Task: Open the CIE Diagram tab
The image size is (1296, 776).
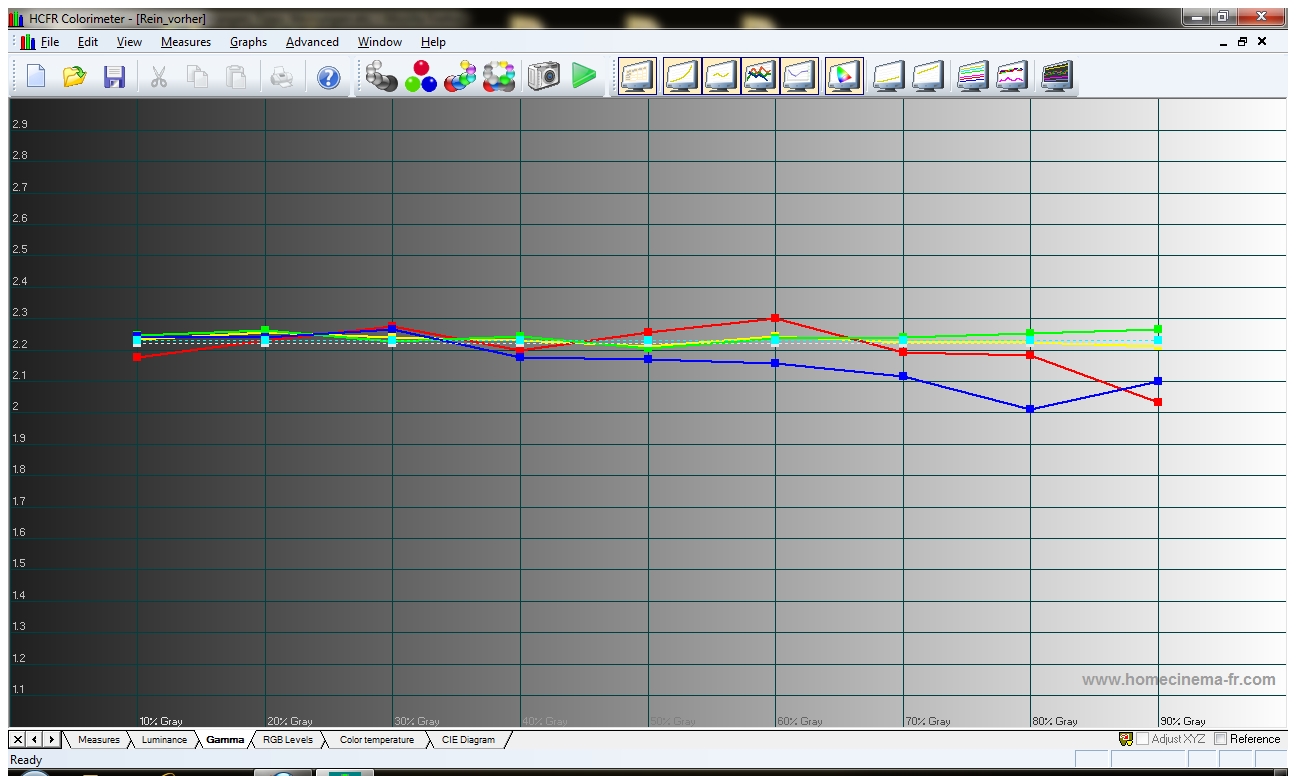Action: (x=468, y=740)
